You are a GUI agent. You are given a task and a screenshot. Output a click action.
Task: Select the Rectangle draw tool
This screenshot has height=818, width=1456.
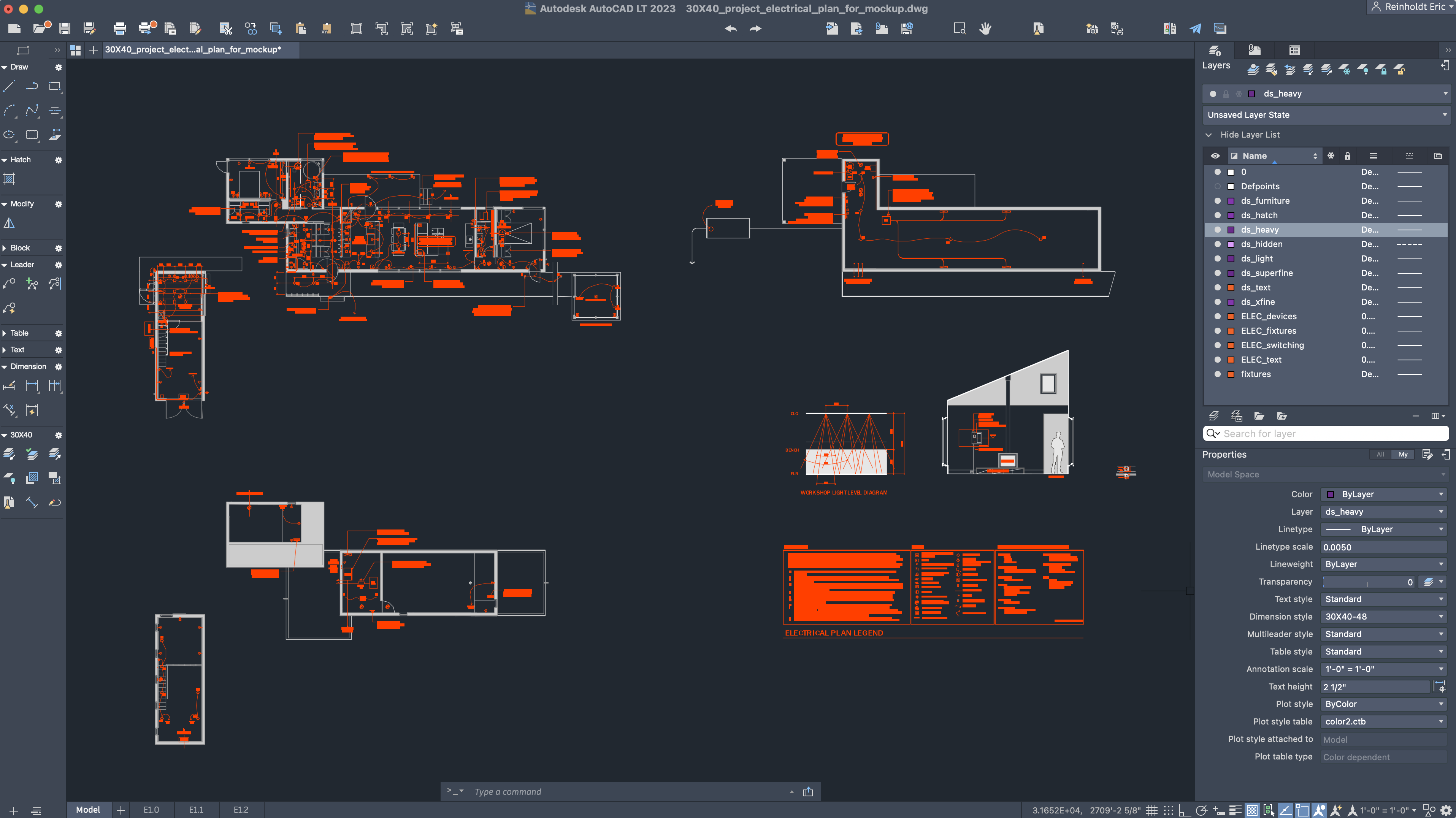pos(55,87)
